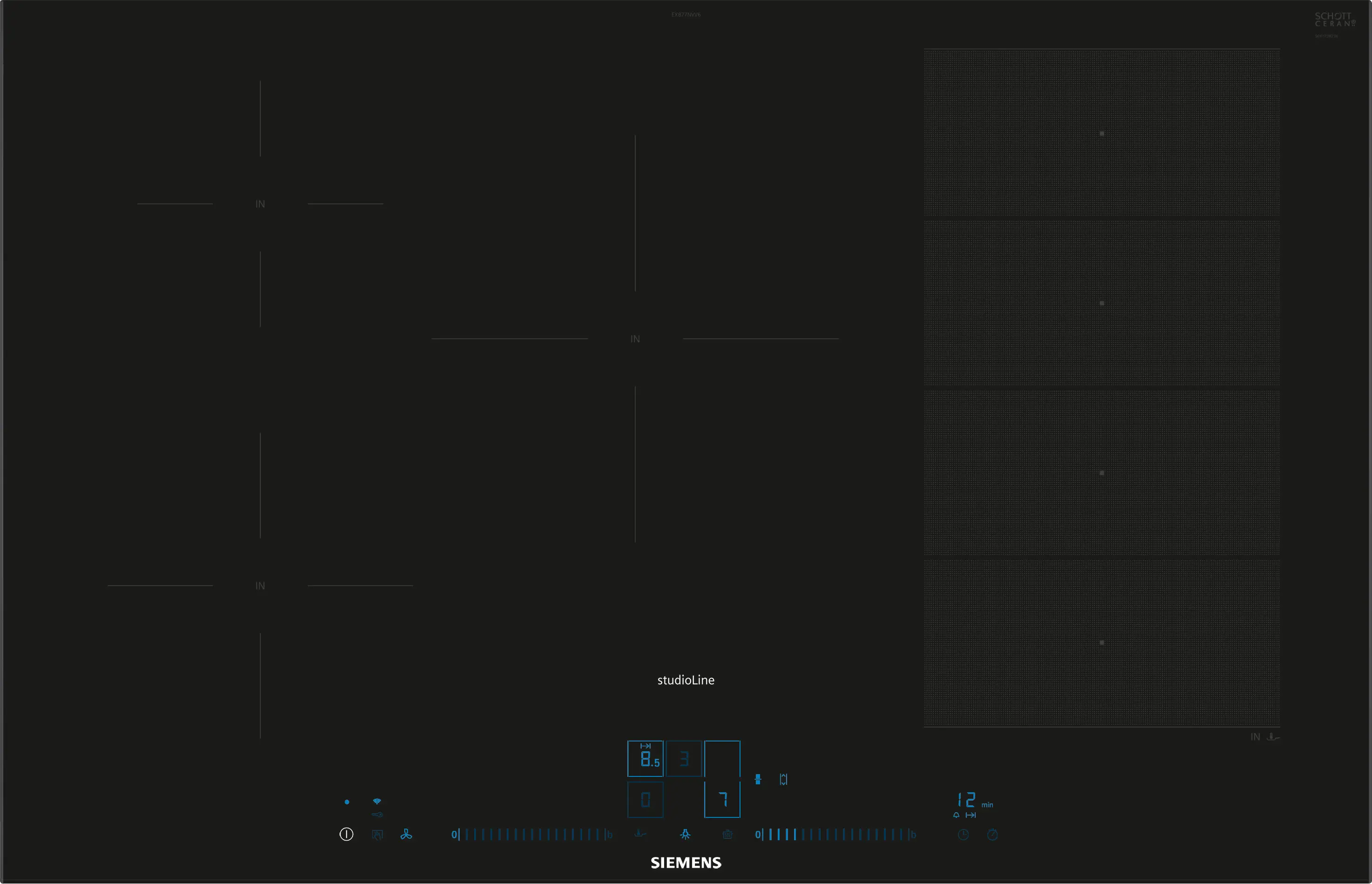1372x884 pixels.
Task: Tap boost 'b' on right power slider
Action: pos(913,835)
